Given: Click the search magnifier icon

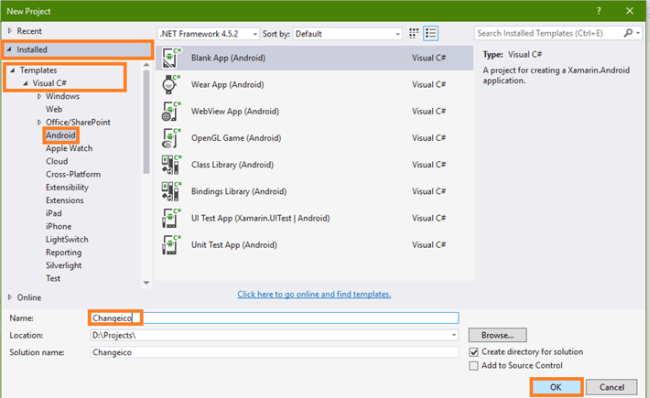Looking at the screenshot, I should point(628,33).
